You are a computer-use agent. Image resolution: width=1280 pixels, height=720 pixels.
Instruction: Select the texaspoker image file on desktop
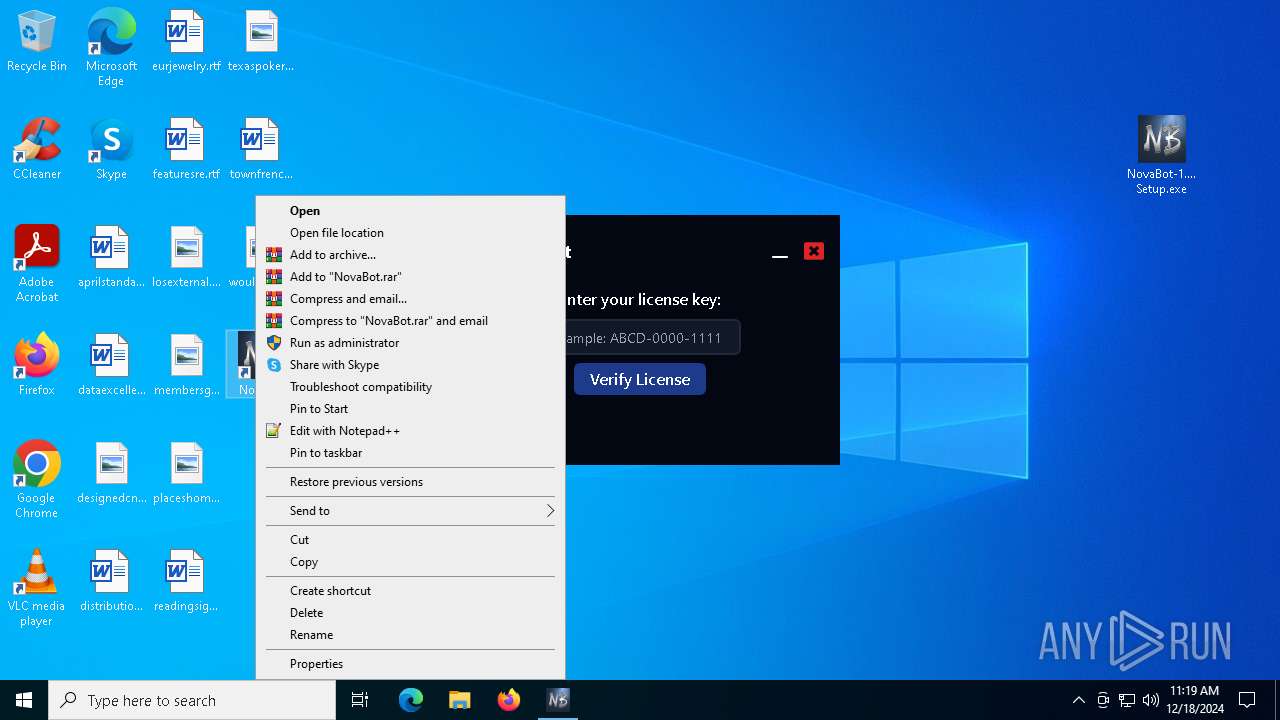pyautogui.click(x=261, y=42)
